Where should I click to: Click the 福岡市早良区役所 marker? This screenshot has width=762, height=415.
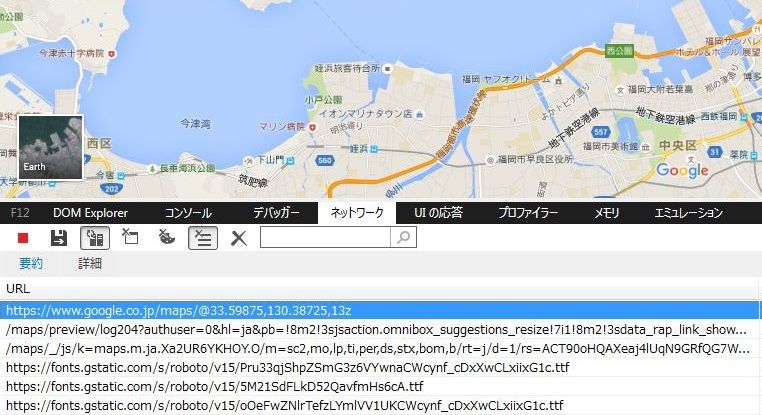(x=490, y=160)
